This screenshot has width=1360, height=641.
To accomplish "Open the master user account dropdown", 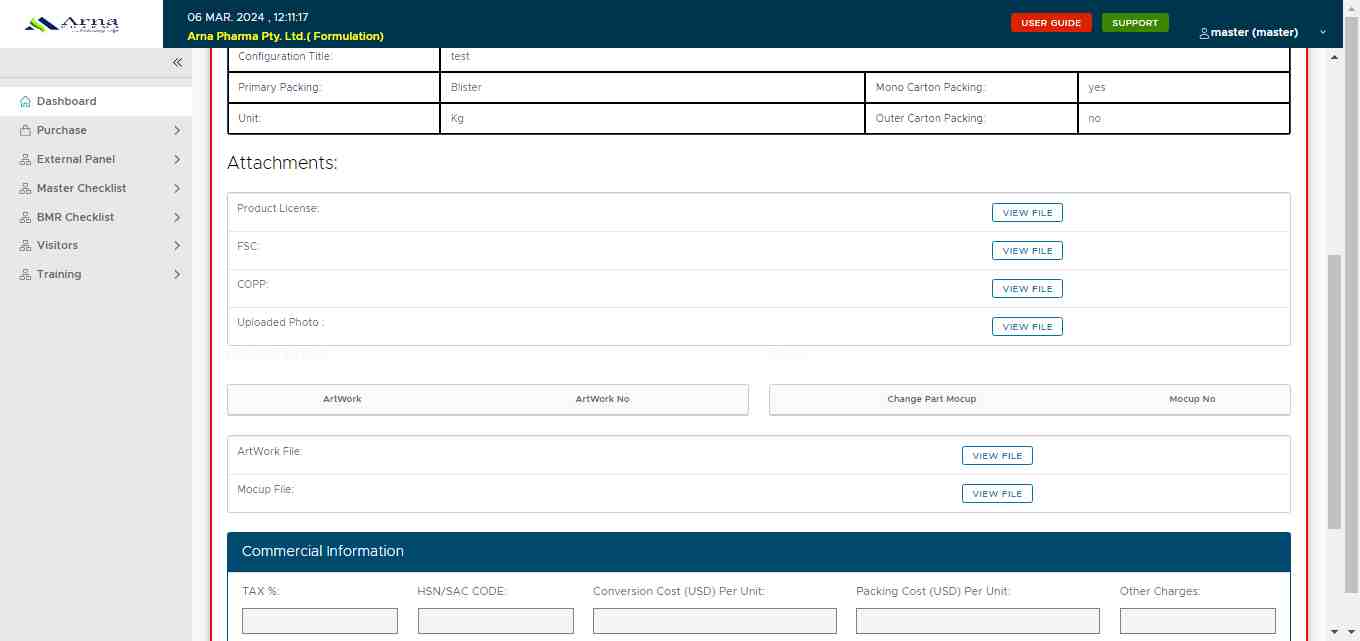I will point(1262,32).
